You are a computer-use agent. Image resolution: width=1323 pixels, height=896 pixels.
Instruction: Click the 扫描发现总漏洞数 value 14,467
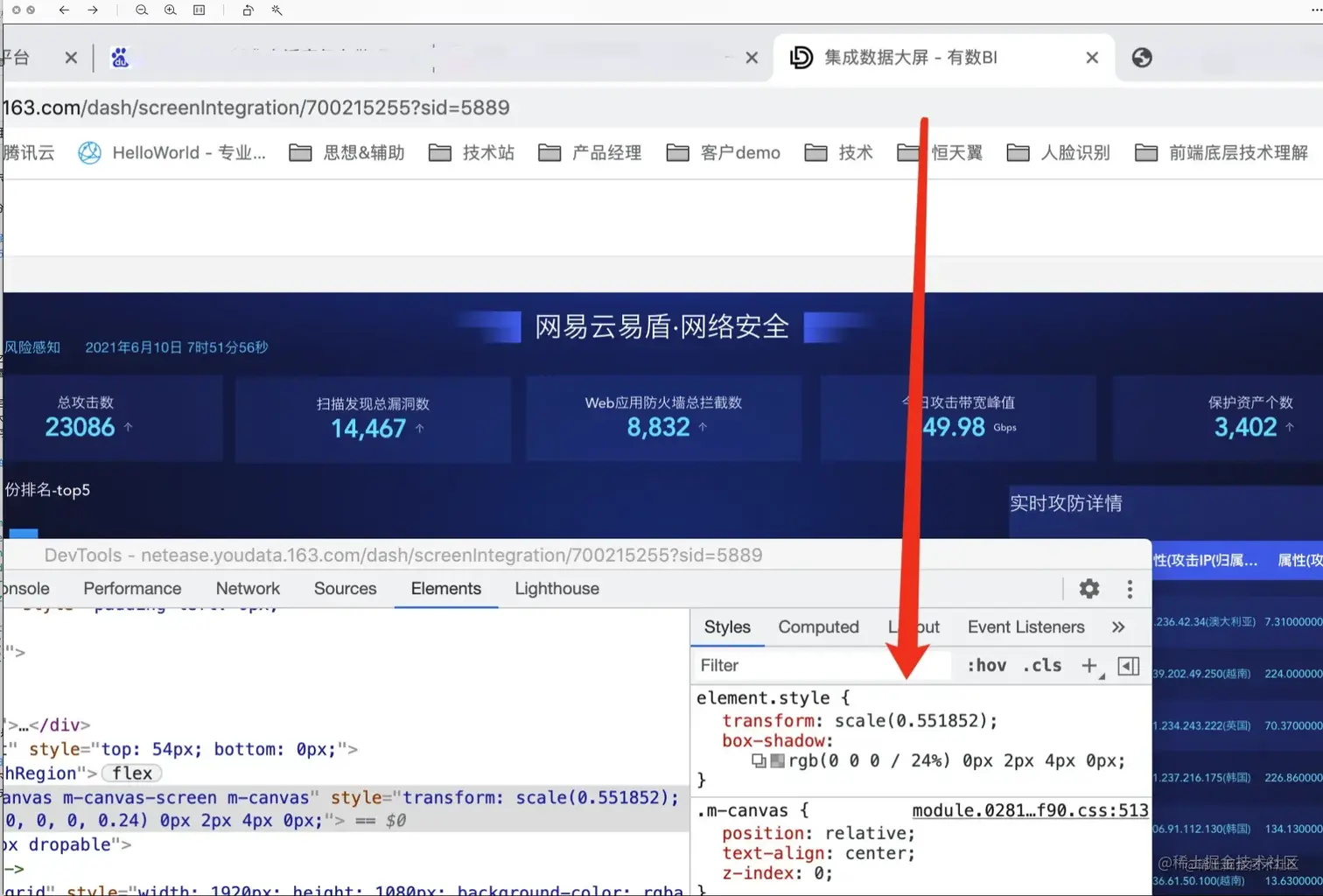point(368,429)
